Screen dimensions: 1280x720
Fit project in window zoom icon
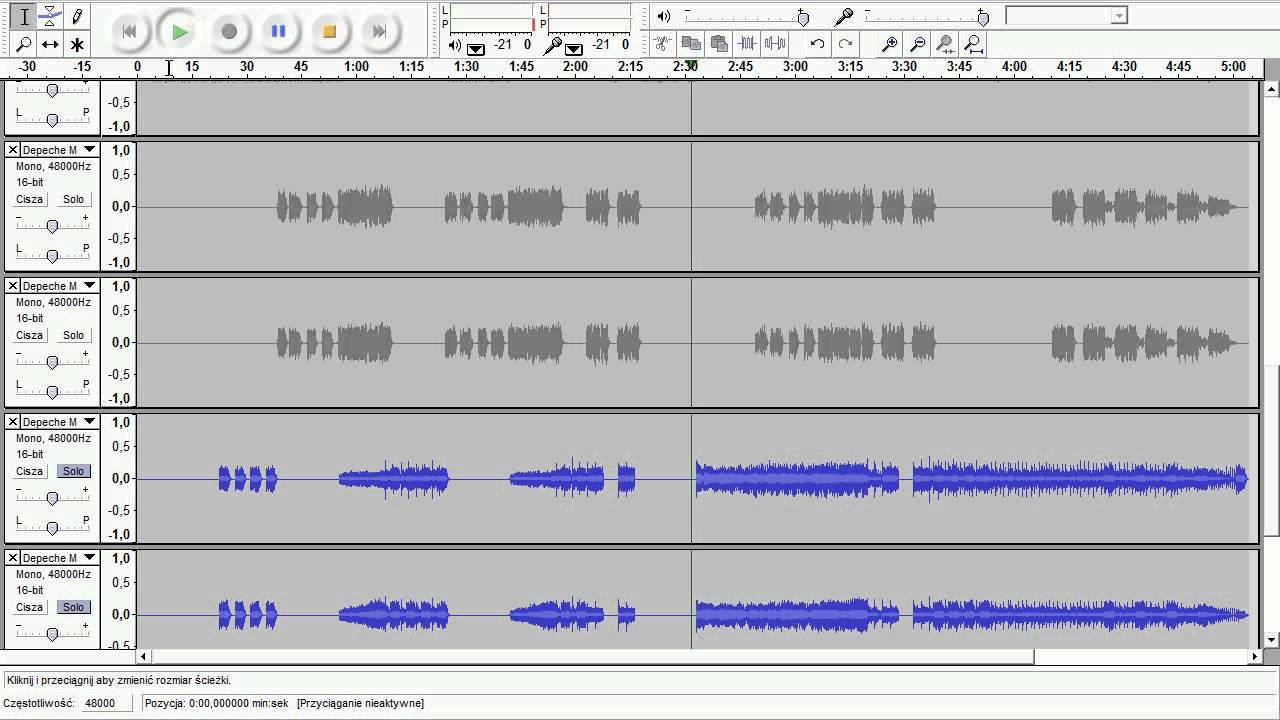[x=973, y=43]
